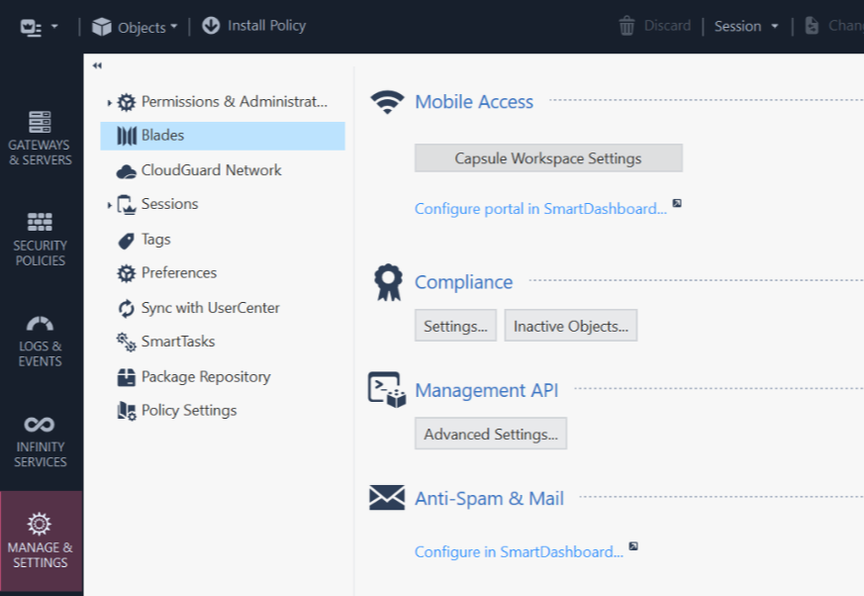Open Compliance Settings button
Image resolution: width=864 pixels, height=596 pixels.
(456, 326)
